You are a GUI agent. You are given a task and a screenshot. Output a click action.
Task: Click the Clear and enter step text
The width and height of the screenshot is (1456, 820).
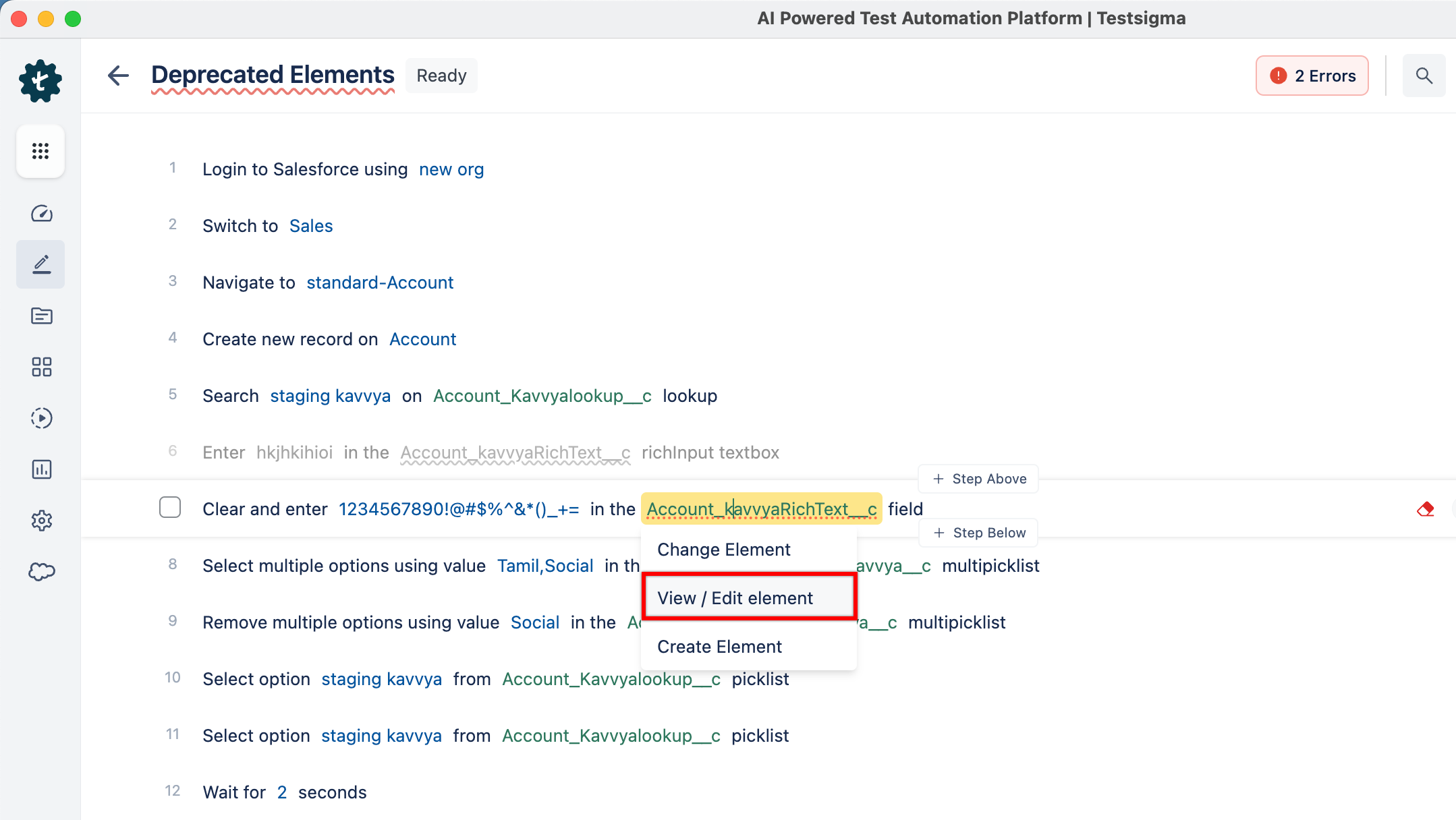click(265, 509)
